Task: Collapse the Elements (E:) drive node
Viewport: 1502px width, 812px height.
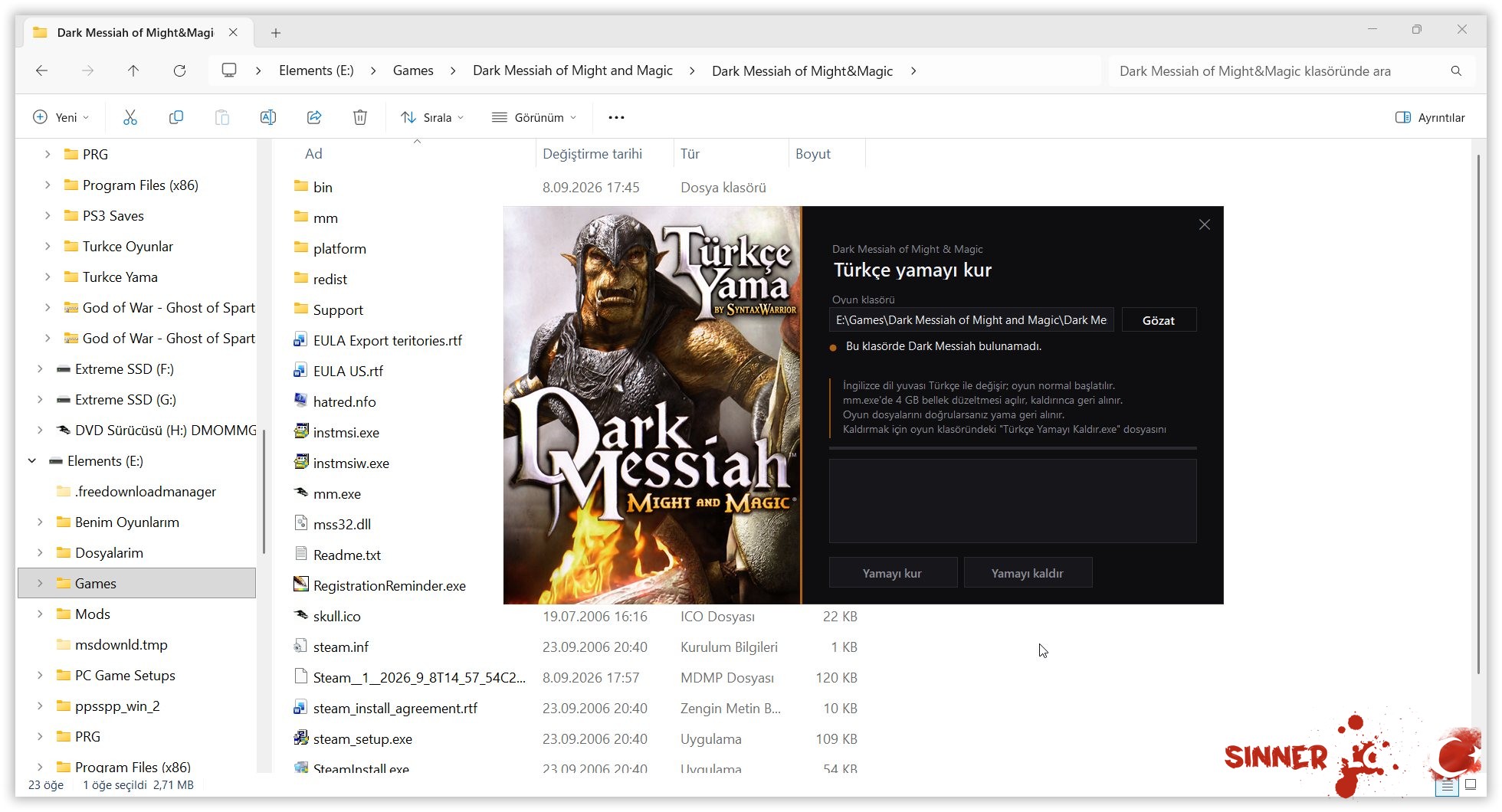Action: pos(32,461)
